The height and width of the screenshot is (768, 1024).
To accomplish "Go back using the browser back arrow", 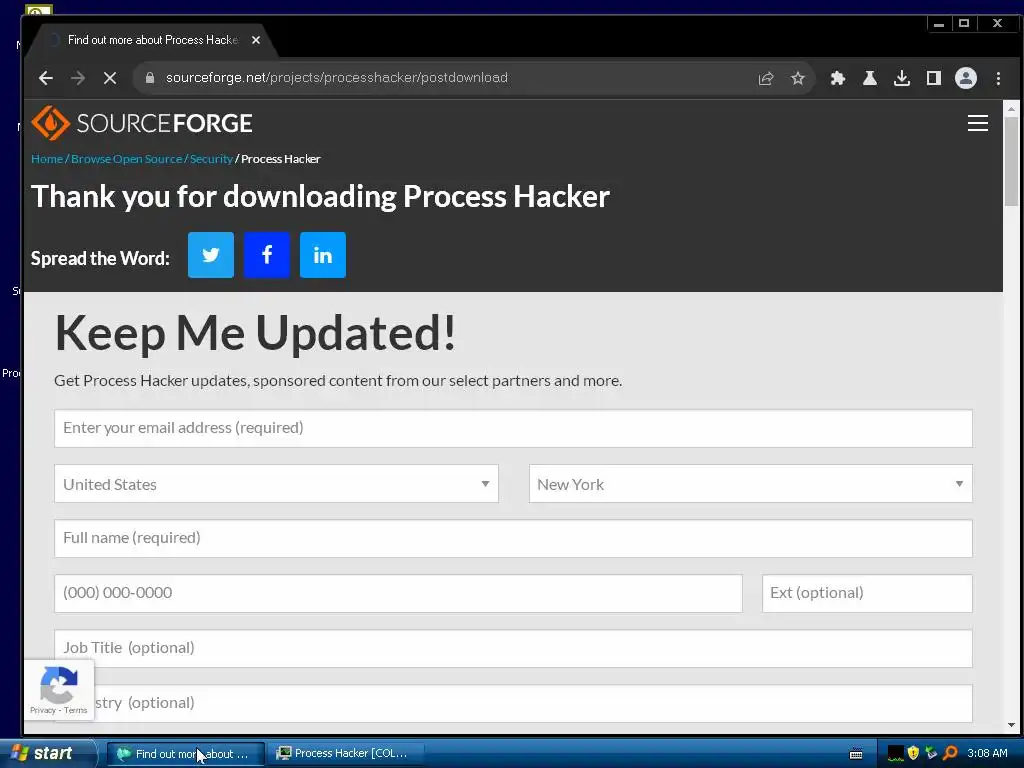I will 46,78.
